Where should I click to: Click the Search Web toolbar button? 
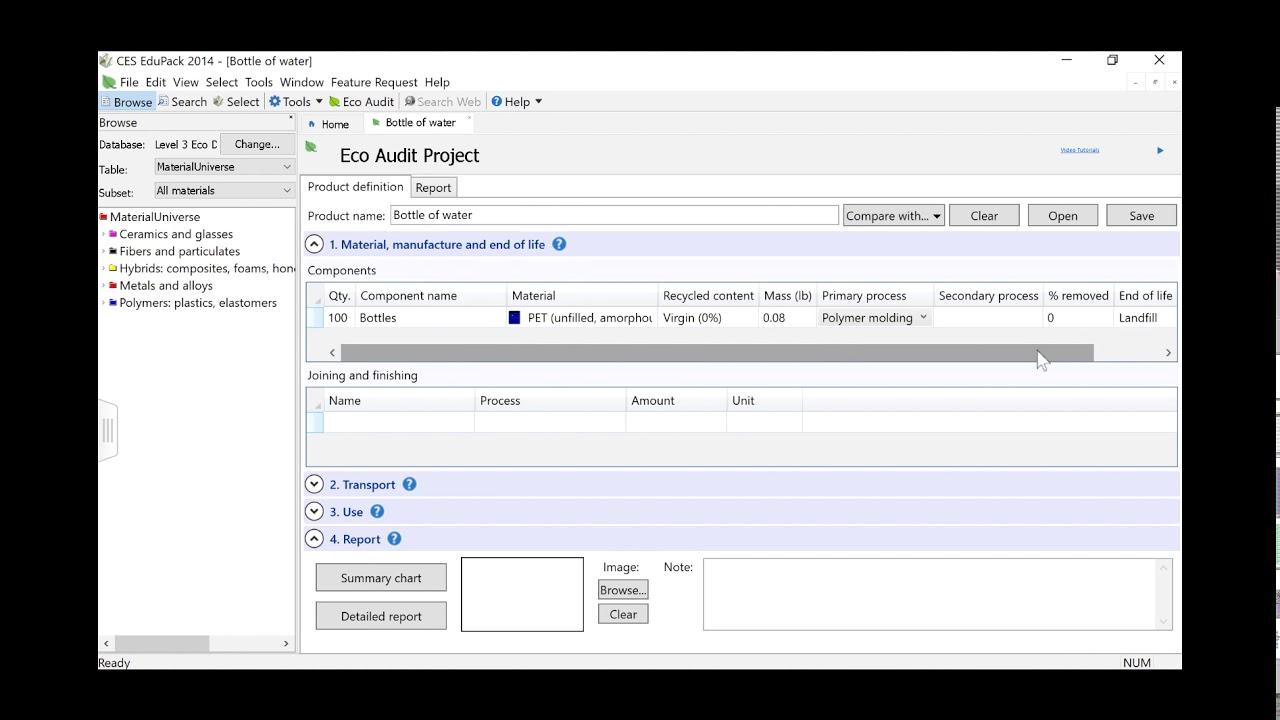(x=442, y=102)
